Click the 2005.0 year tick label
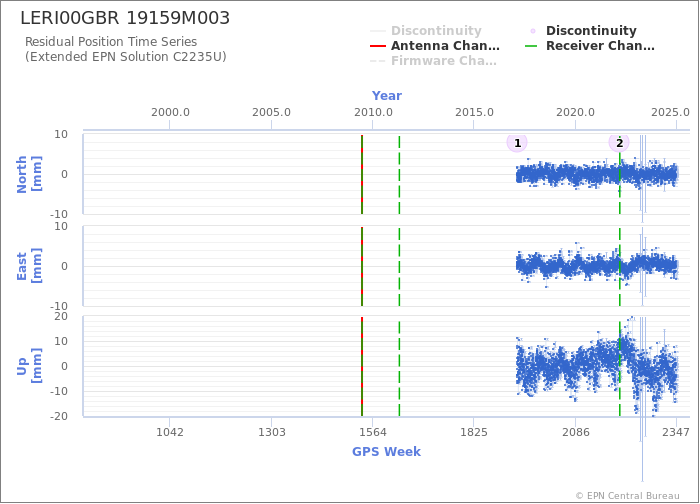Image resolution: width=700 pixels, height=504 pixels. pyautogui.click(x=271, y=112)
